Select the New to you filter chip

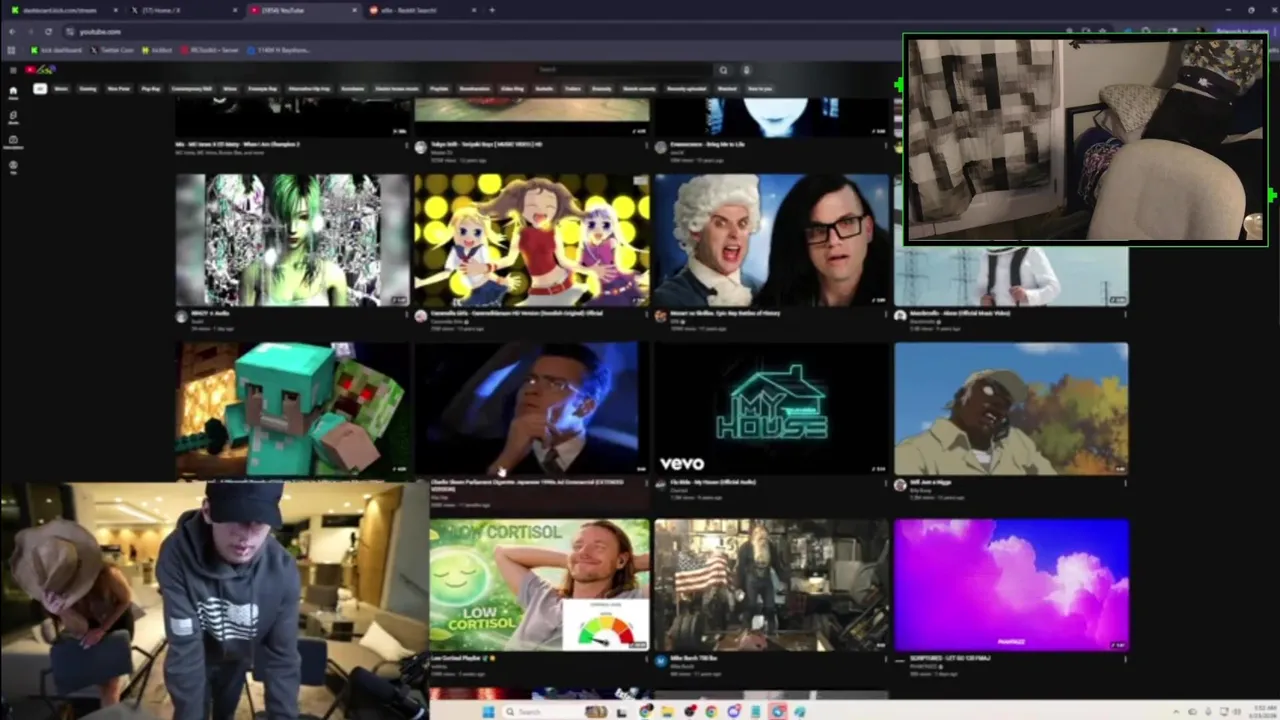[760, 88]
